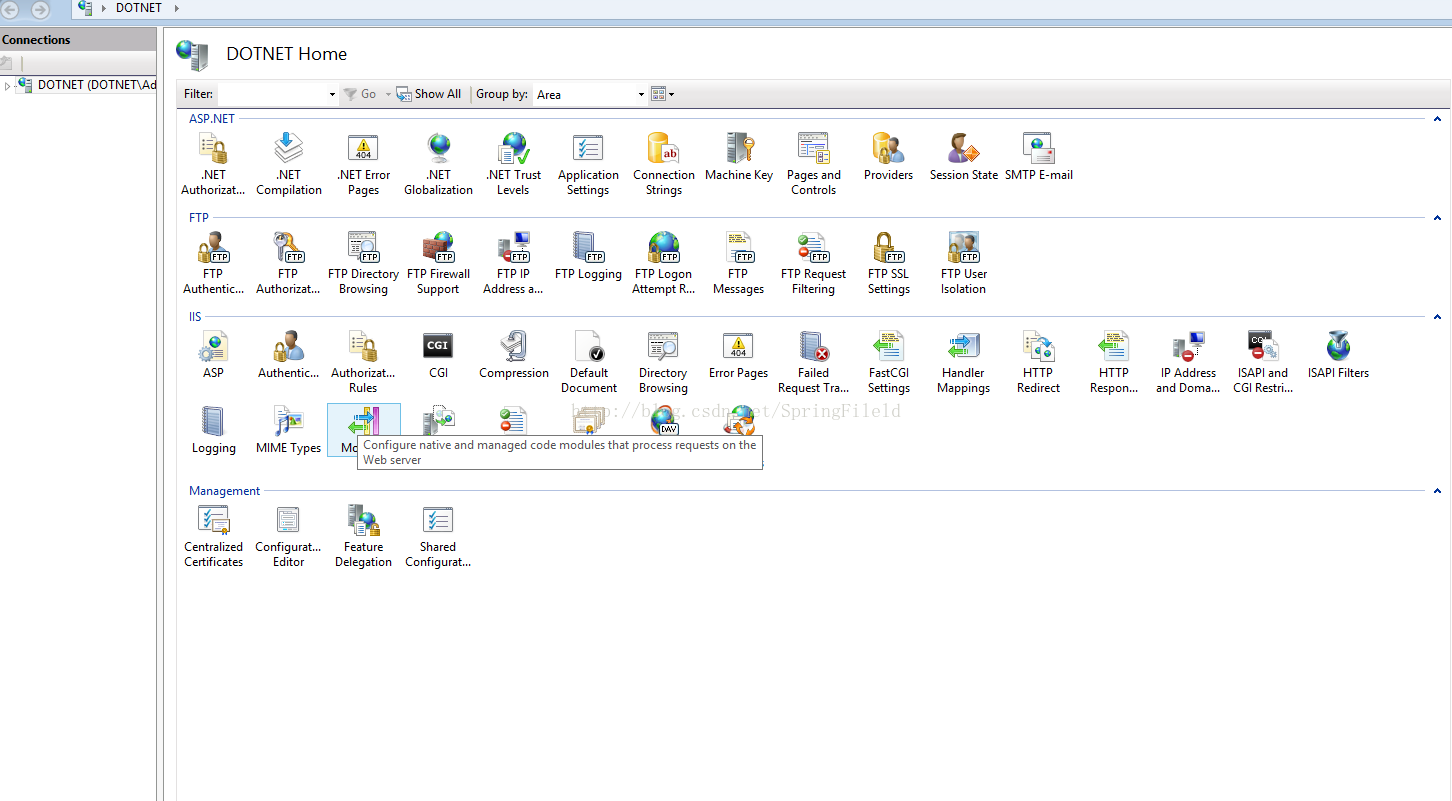Click the Show All button
Viewport: 1452px width, 801px height.
coord(429,94)
